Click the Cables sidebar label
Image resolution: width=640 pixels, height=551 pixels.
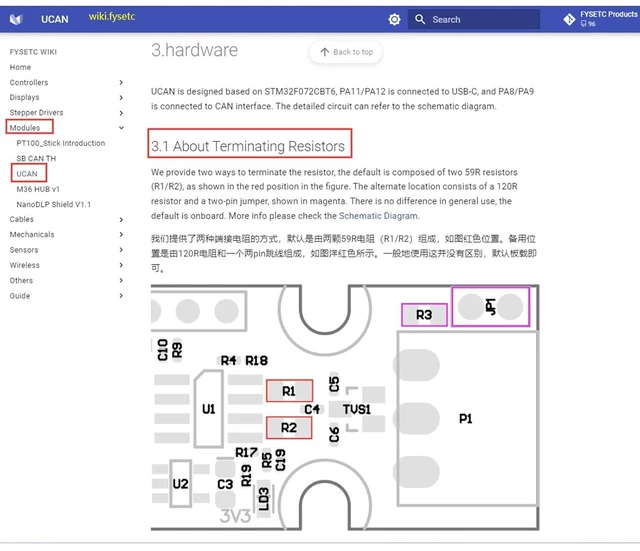[22, 220]
